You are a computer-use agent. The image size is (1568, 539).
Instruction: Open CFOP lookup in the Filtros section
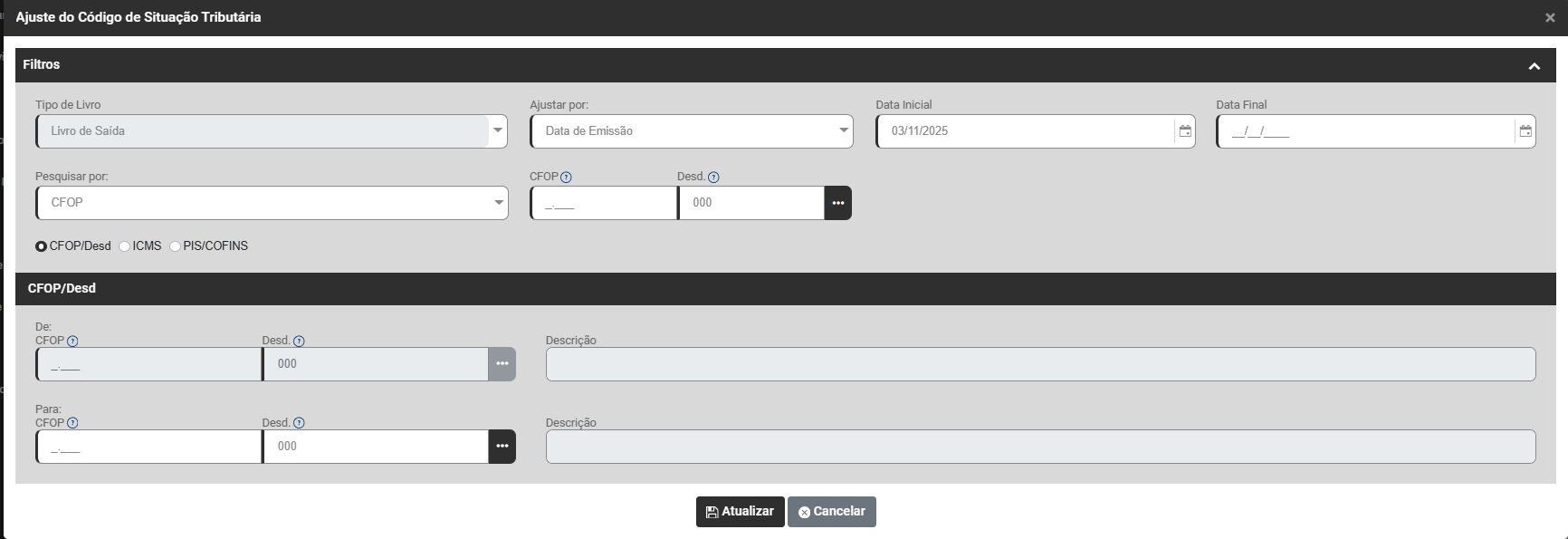pos(837,203)
